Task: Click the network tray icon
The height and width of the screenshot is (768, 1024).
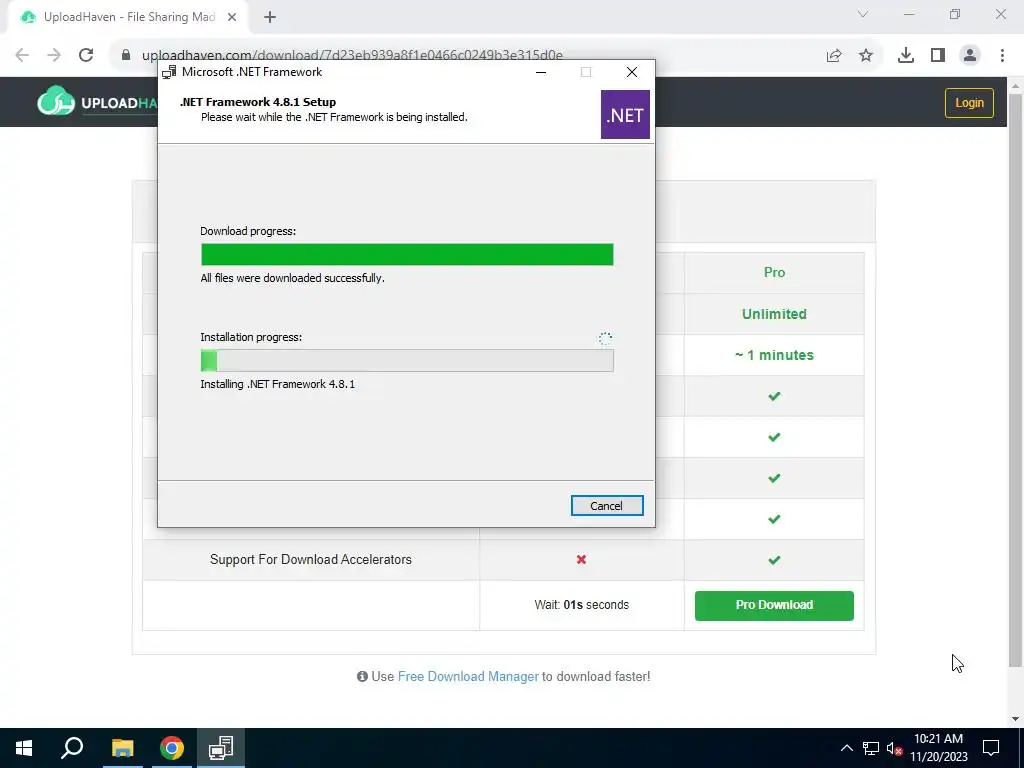Action: point(871,748)
